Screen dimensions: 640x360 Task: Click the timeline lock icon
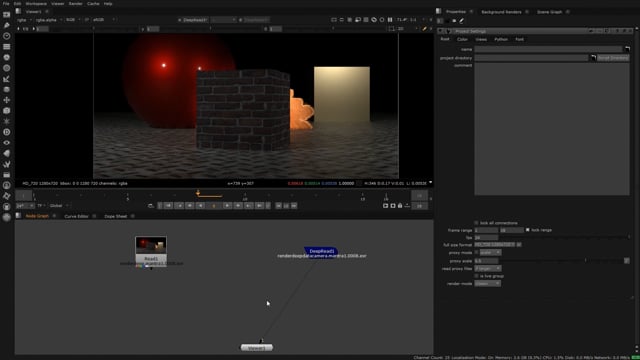pyautogui.click(x=400, y=206)
